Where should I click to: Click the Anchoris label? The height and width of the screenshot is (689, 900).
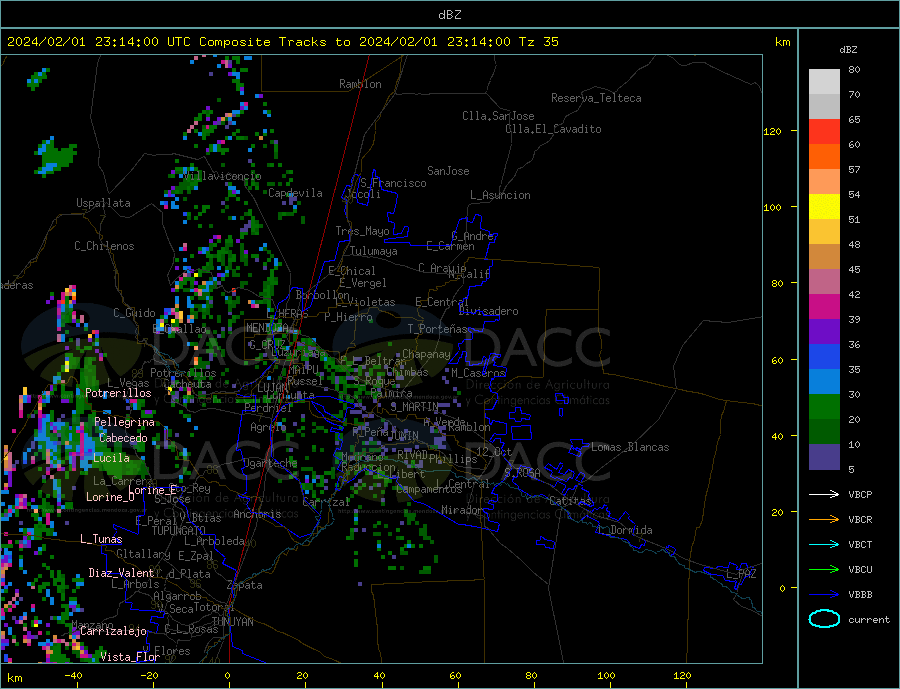257,514
